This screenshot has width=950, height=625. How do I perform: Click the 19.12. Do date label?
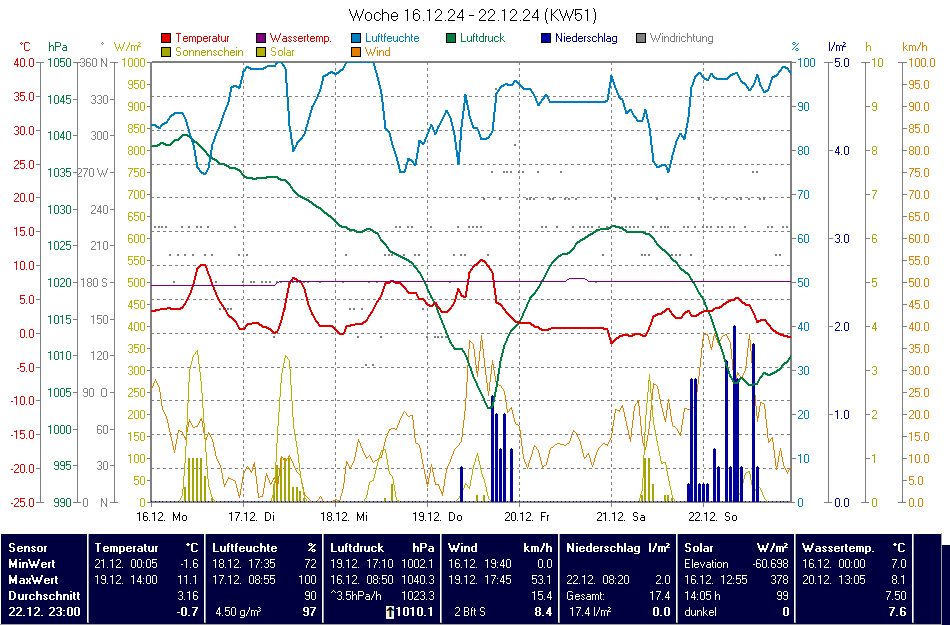click(x=437, y=517)
